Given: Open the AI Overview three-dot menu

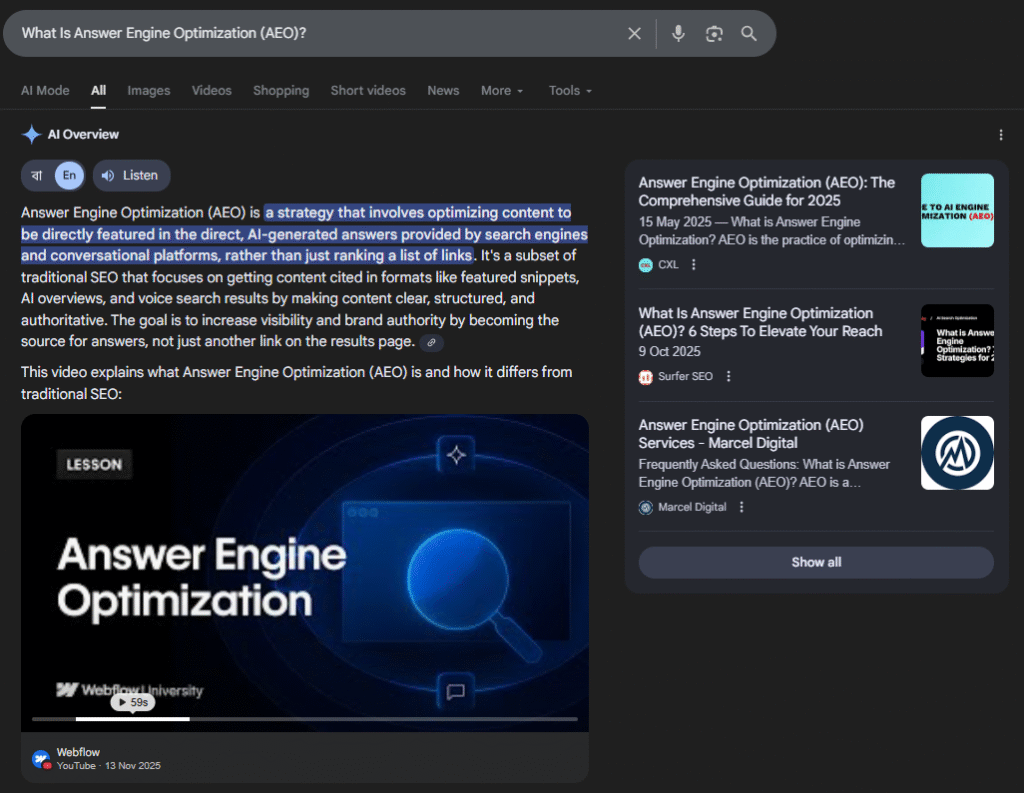Looking at the screenshot, I should pyautogui.click(x=1001, y=134).
